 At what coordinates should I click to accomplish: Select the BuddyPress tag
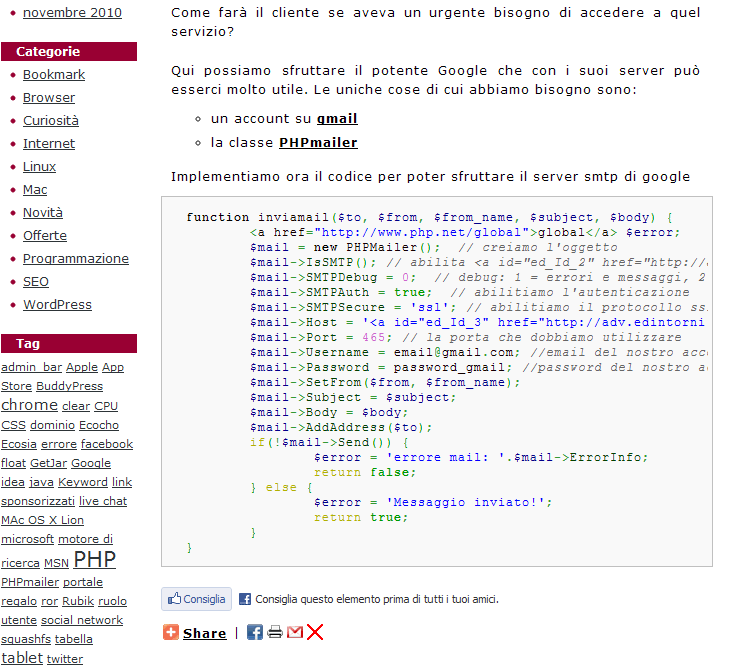point(69,387)
